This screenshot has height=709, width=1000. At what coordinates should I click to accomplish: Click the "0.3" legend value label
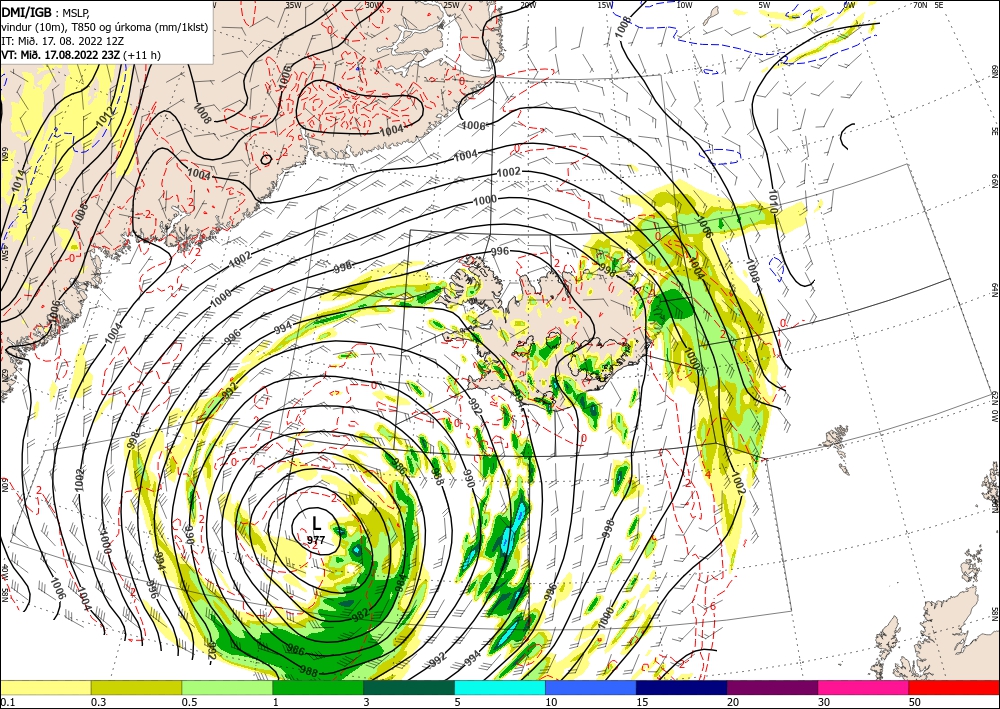[98, 702]
